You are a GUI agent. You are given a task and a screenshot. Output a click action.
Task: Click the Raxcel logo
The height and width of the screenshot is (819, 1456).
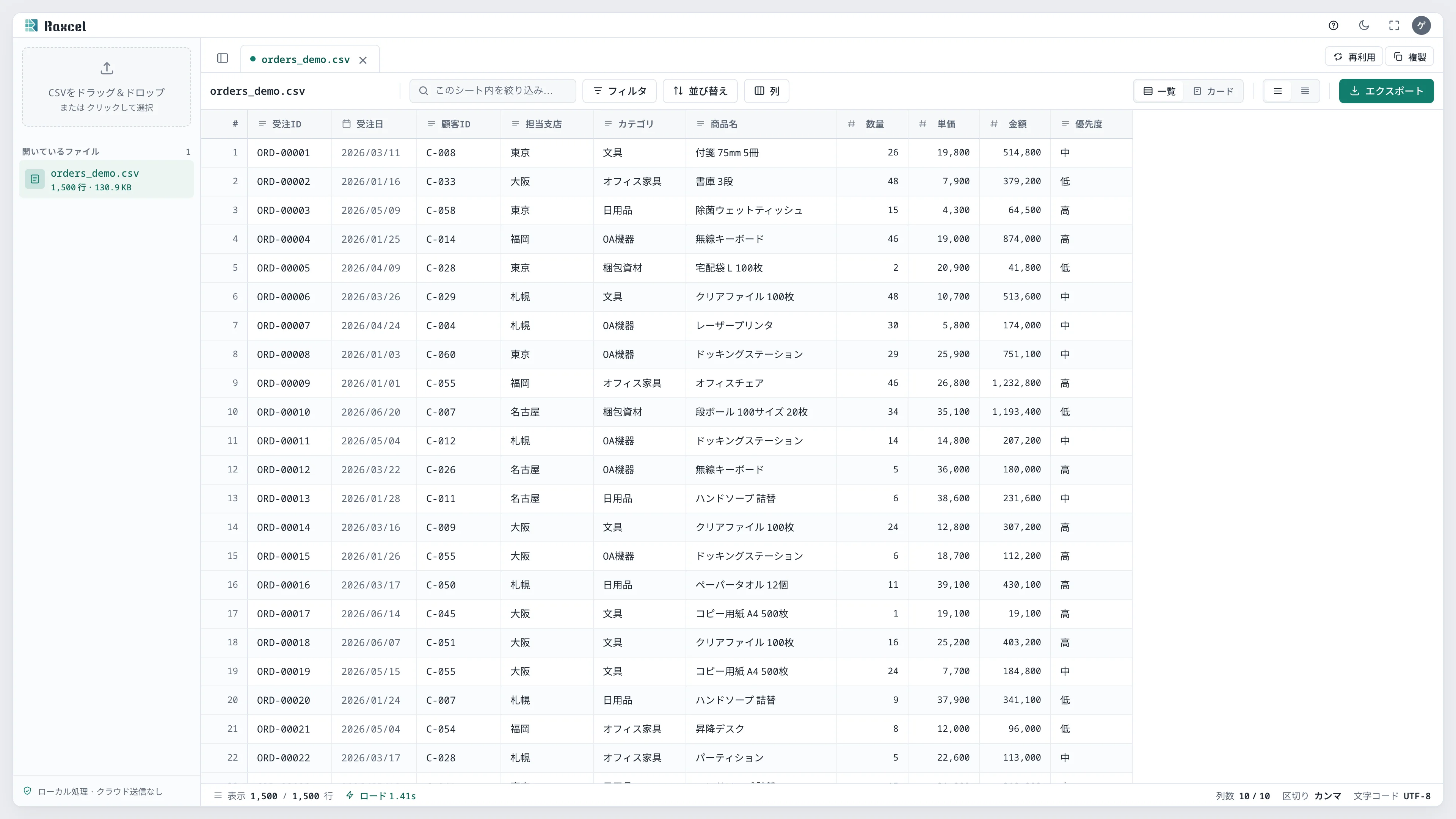[55, 25]
